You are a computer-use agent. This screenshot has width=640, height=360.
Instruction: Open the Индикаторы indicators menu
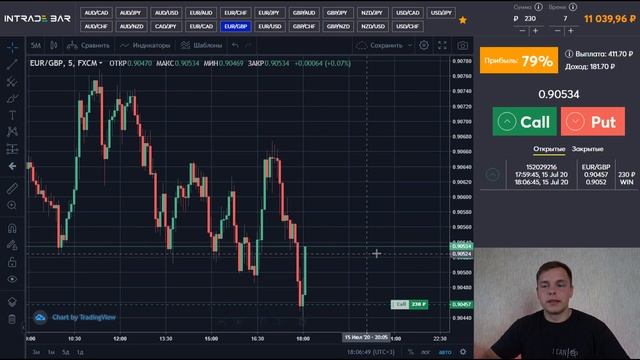(x=146, y=45)
